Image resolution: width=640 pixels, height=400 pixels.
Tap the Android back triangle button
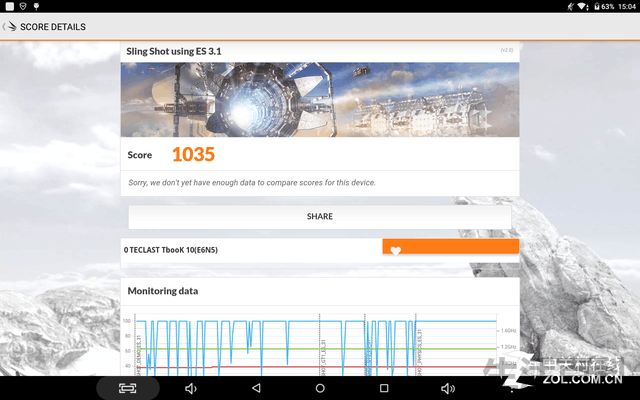point(256,388)
